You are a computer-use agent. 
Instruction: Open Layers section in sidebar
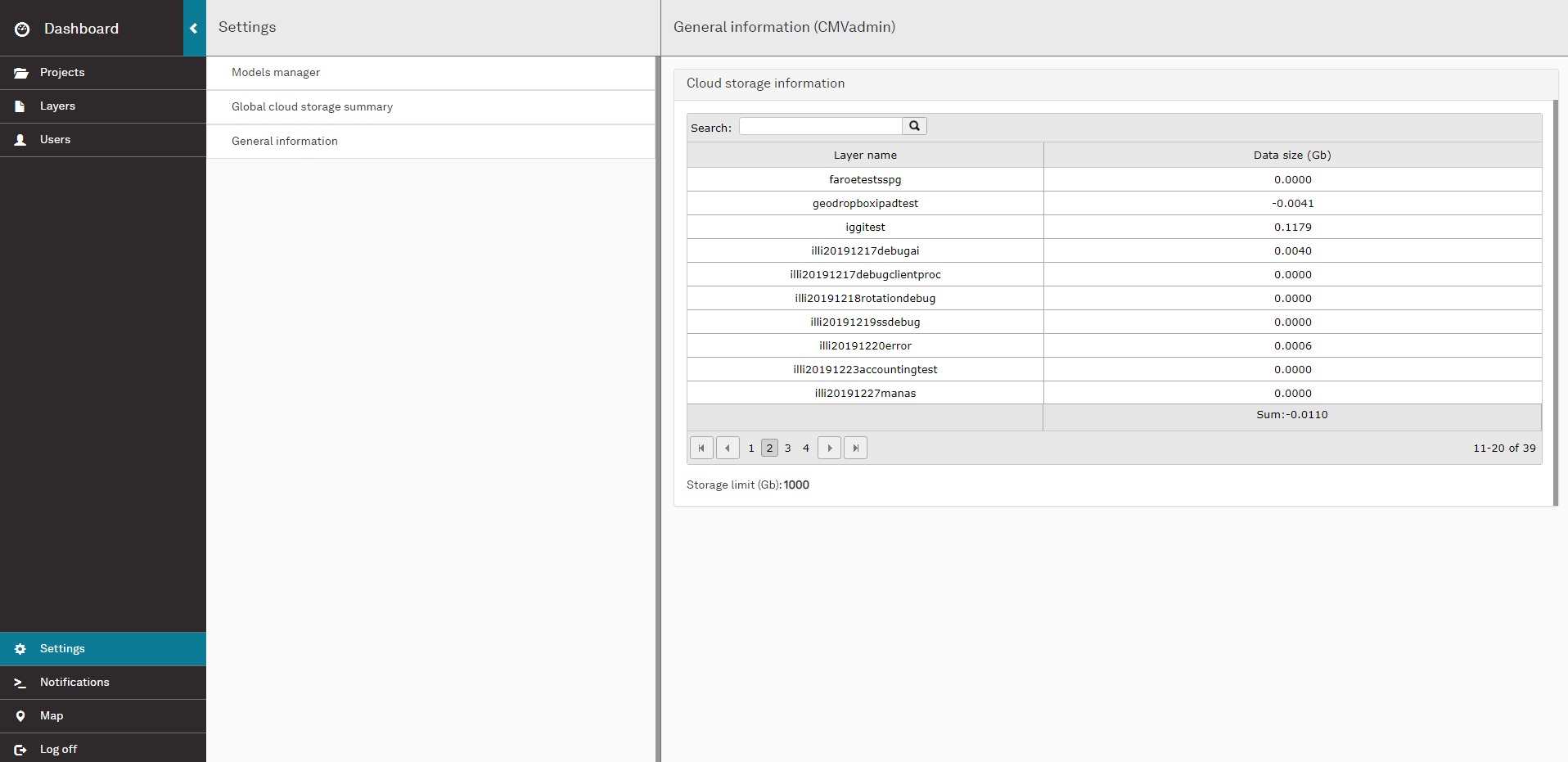point(57,106)
